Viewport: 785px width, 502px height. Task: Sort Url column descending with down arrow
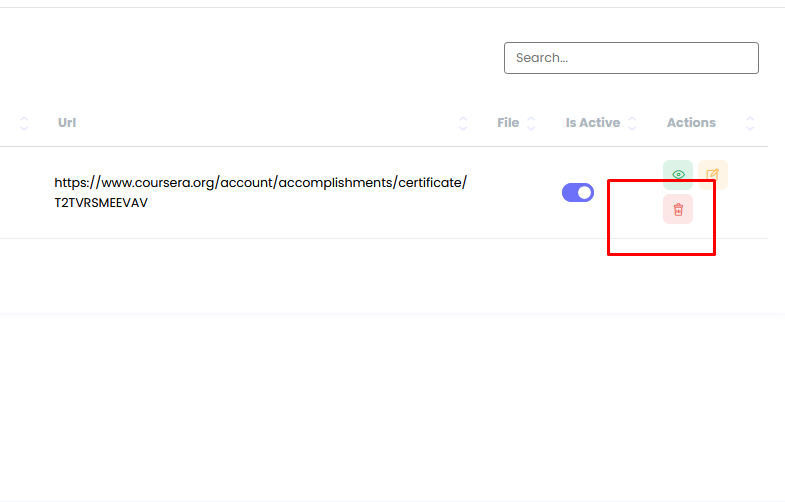coord(463,128)
